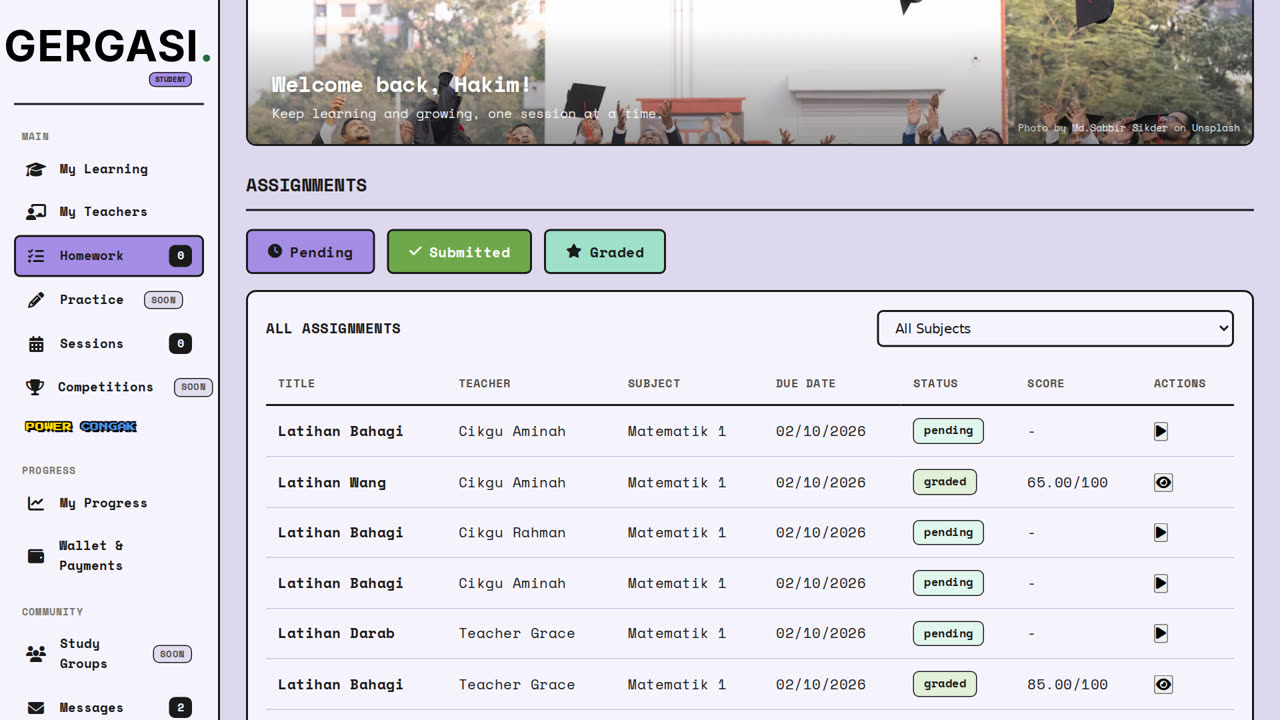Click the 85.00/100 score
This screenshot has width=1280, height=720.
tap(1067, 684)
